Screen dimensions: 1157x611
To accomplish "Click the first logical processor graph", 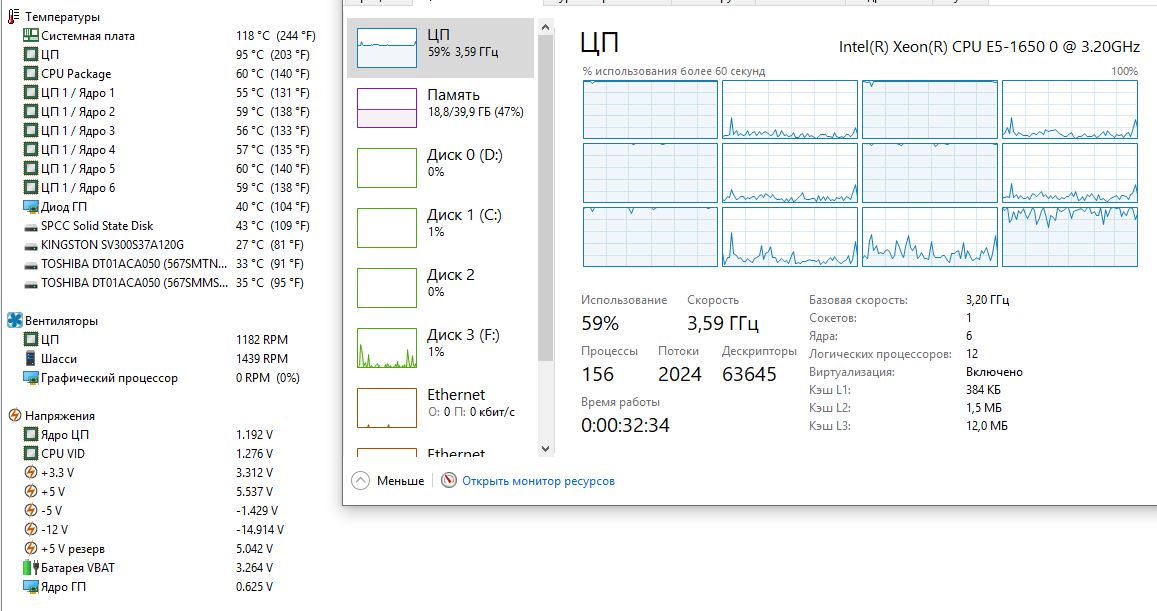I will (x=650, y=109).
